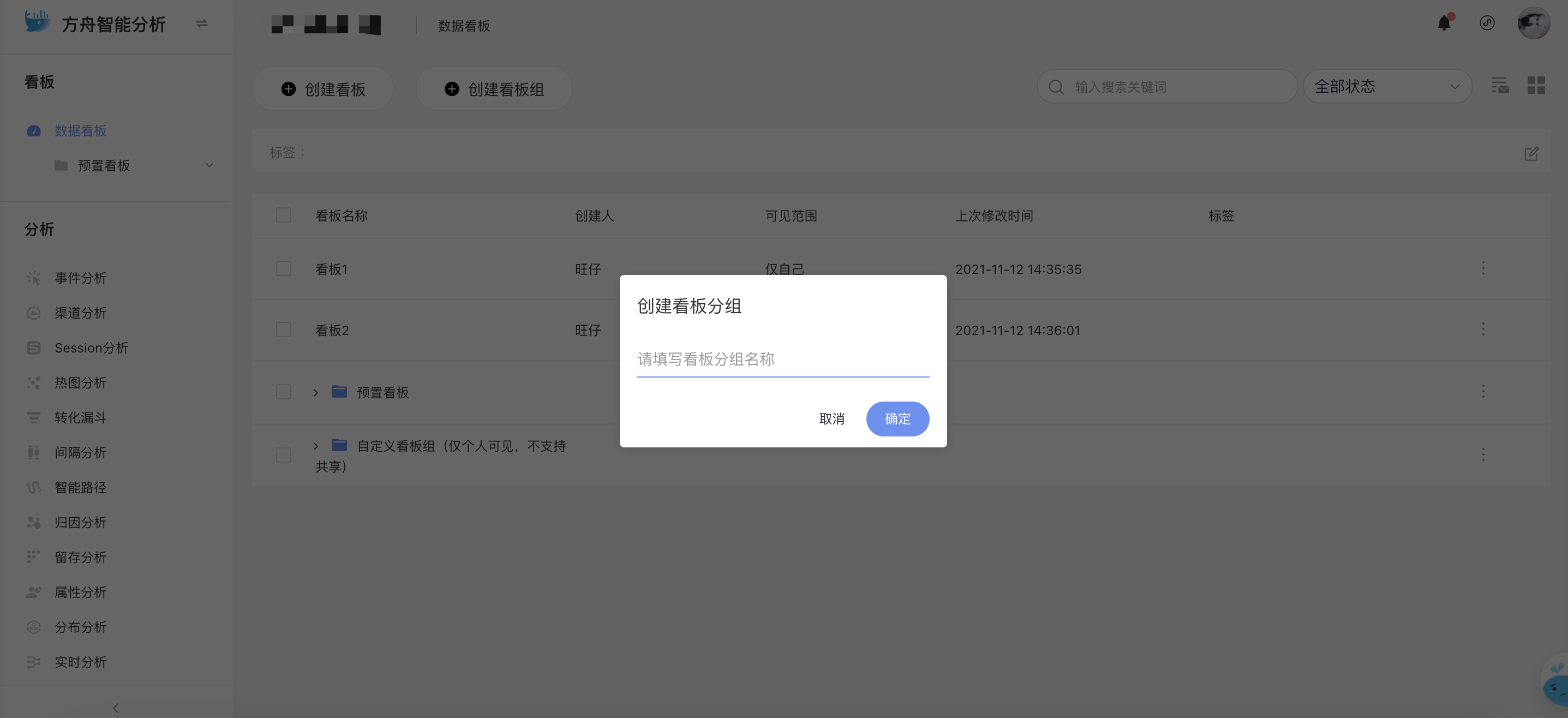1568x718 pixels.
Task: Click timestamp 2021-11-12 14:35:35
Action: click(1019, 269)
